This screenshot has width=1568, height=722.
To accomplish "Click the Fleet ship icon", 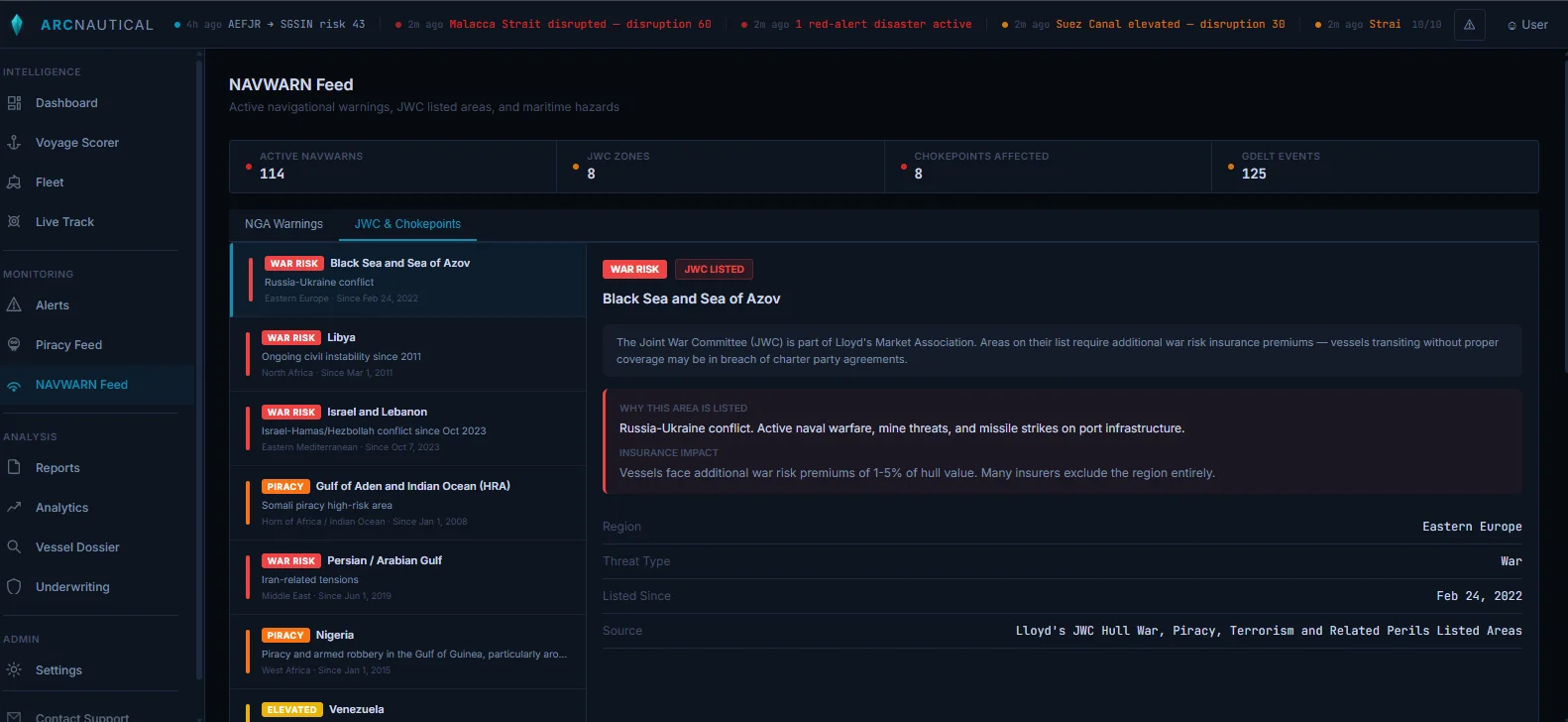I will (14, 182).
